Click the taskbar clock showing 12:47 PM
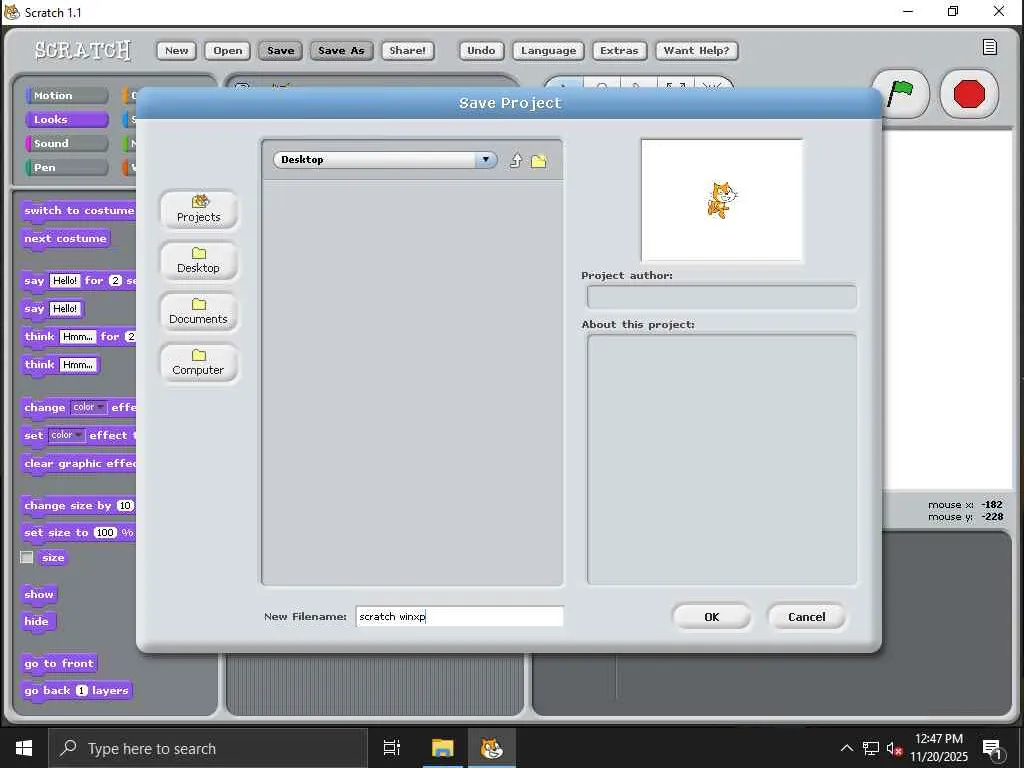Screen dimensions: 1024x768 pyautogui.click(x=938, y=748)
